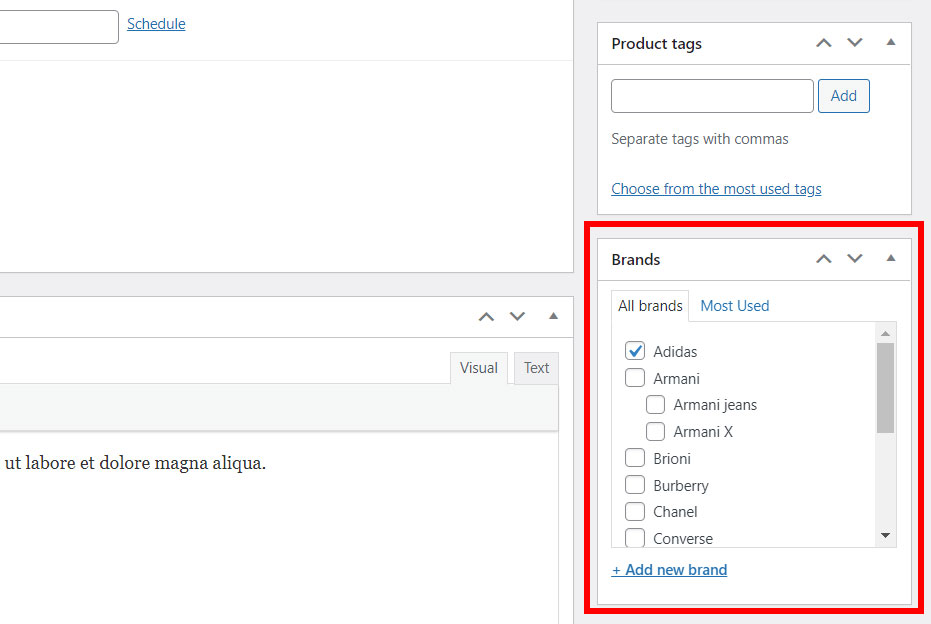Switch editor to Text tab
Image resolution: width=931 pixels, height=624 pixels.
[536, 368]
